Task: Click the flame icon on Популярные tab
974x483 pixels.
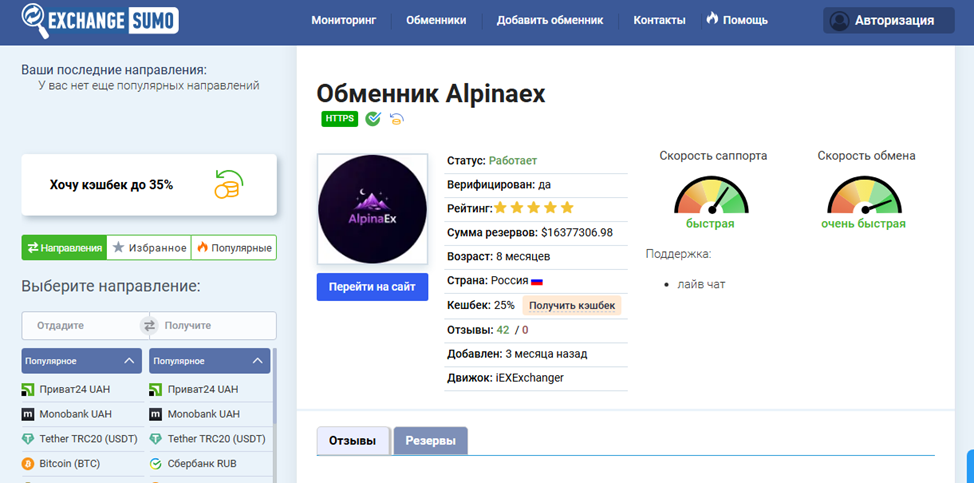Action: coord(202,247)
